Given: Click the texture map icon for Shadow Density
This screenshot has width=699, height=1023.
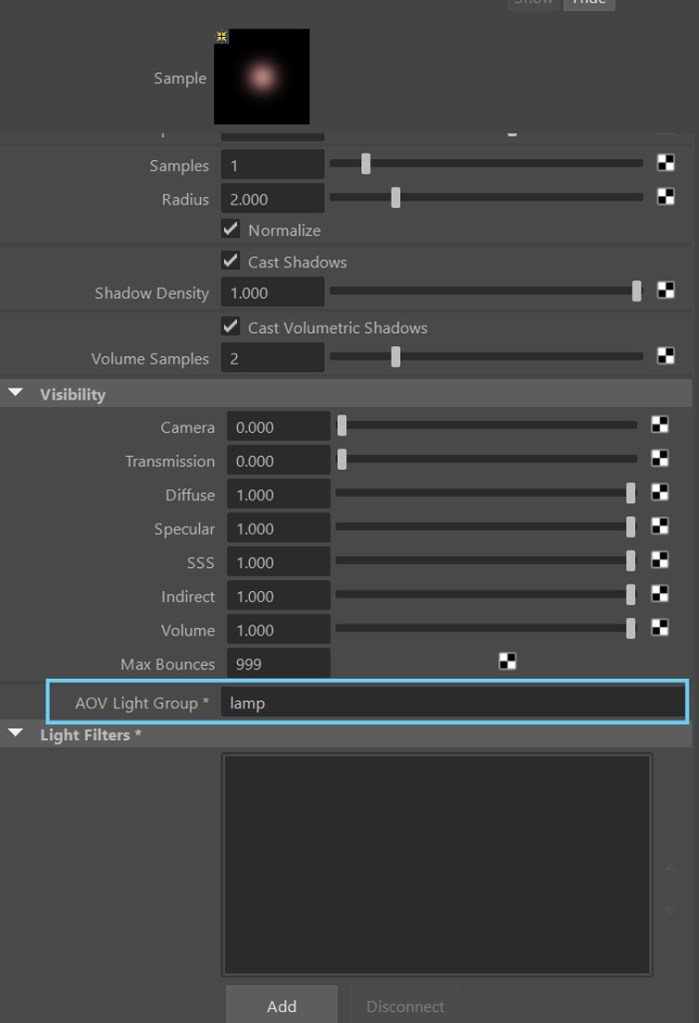Looking at the screenshot, I should [x=665, y=291].
